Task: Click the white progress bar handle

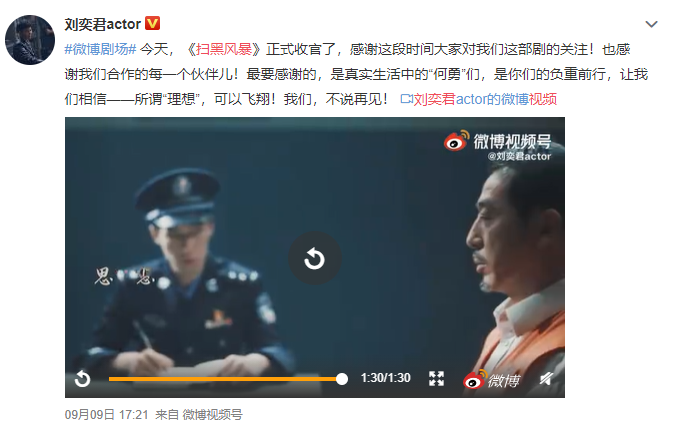Action: point(342,379)
